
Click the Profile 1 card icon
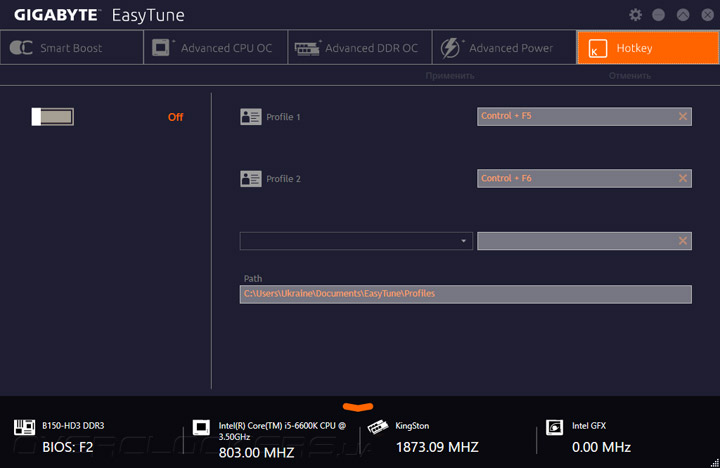click(251, 117)
